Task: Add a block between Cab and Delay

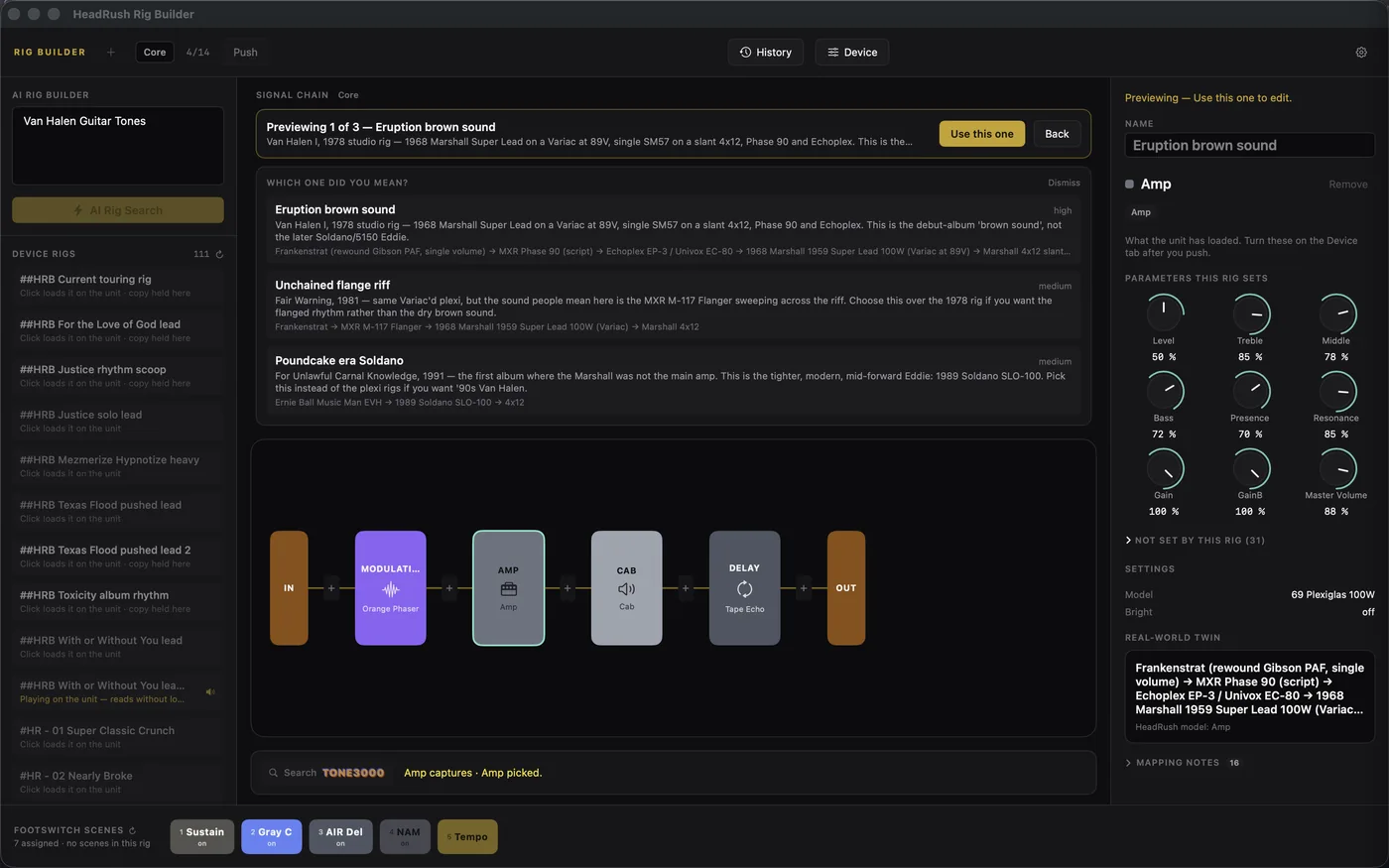Action: tap(686, 588)
